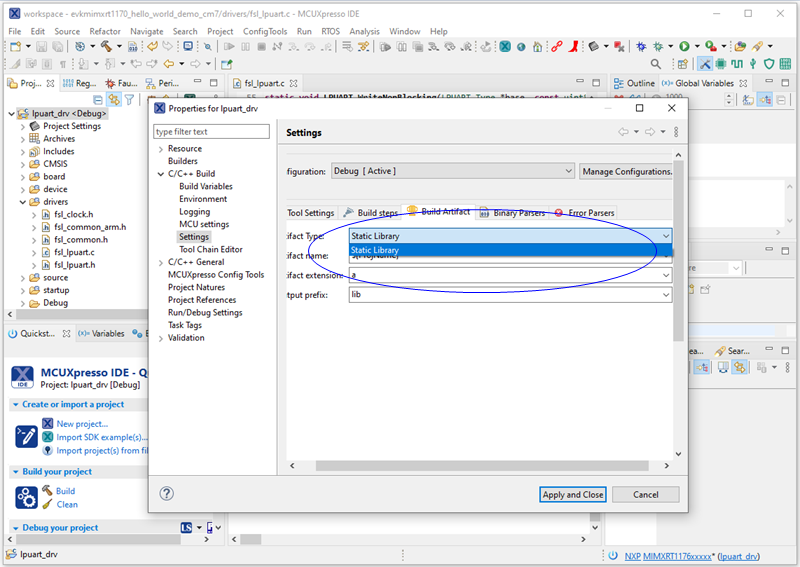Click the Manage Configurations button
This screenshot has height=567, width=800.
[x=626, y=171]
